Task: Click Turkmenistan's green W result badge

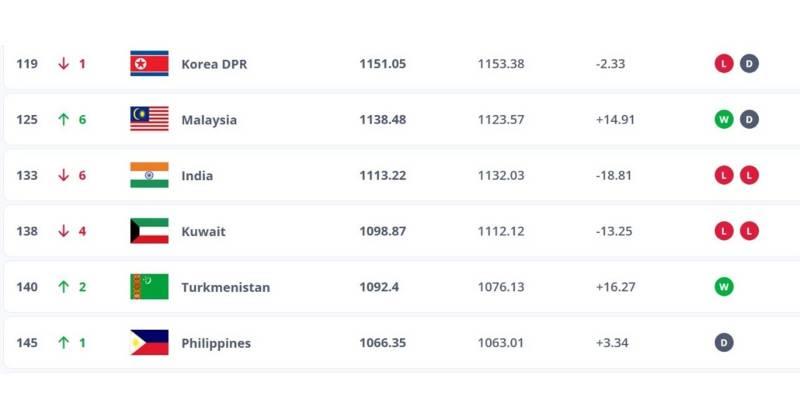Action: point(723,287)
